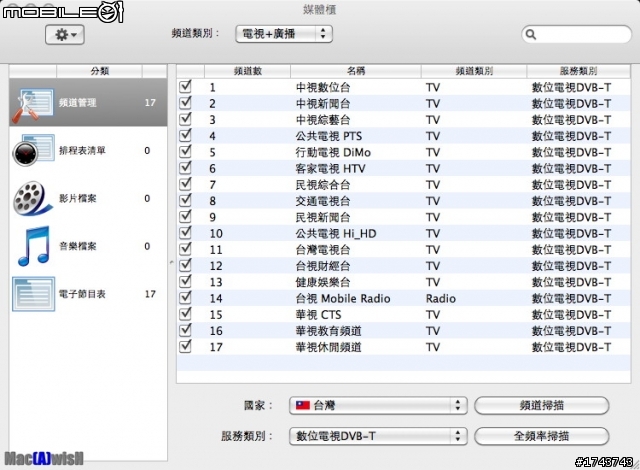Click Radio type cell in row 14
The height and width of the screenshot is (470, 640).
[x=440, y=298]
